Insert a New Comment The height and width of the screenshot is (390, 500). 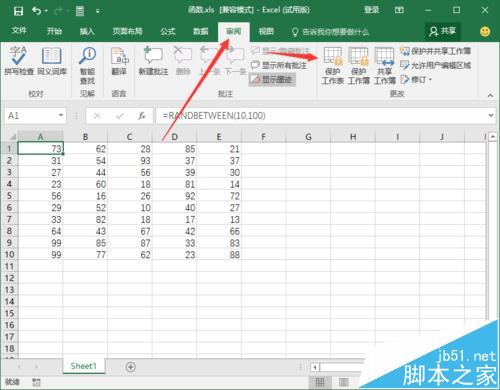(153, 61)
